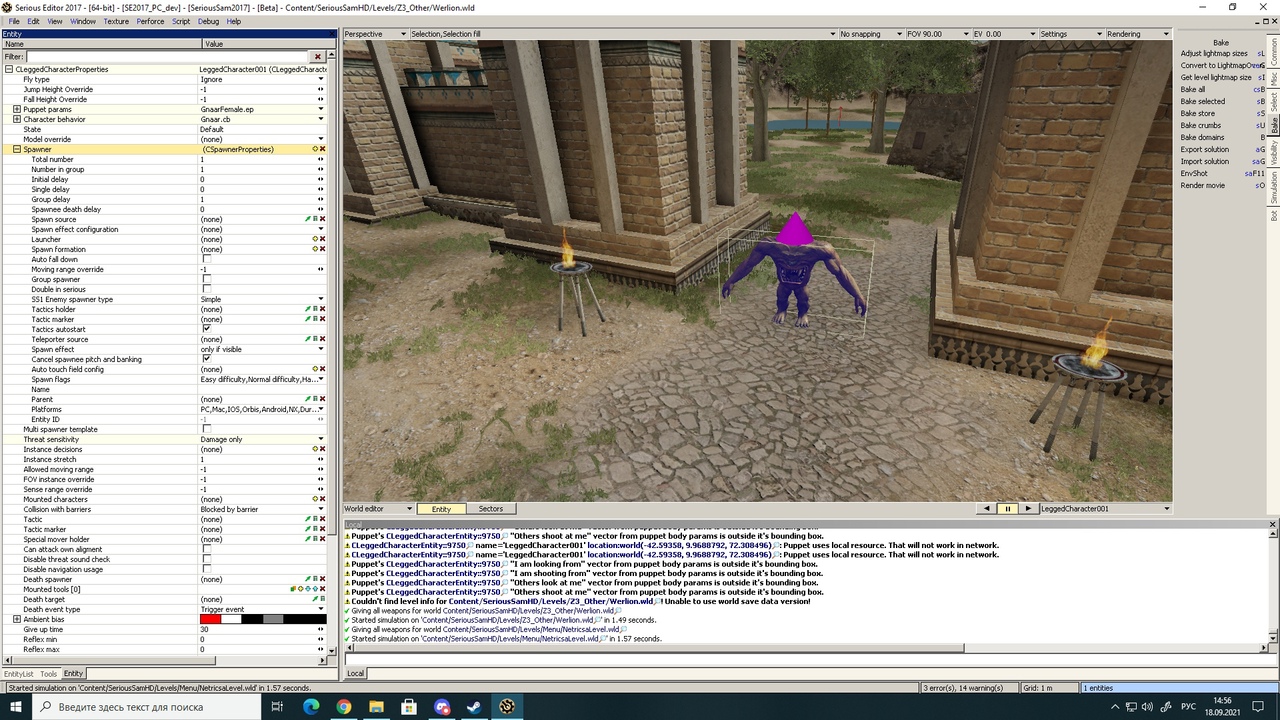Switch to the Sectors tab
This screenshot has width=1280, height=720.
[491, 509]
